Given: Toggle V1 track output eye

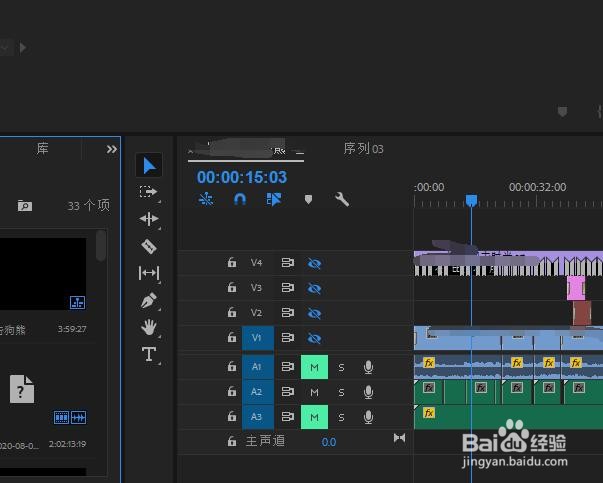Looking at the screenshot, I should pos(314,338).
